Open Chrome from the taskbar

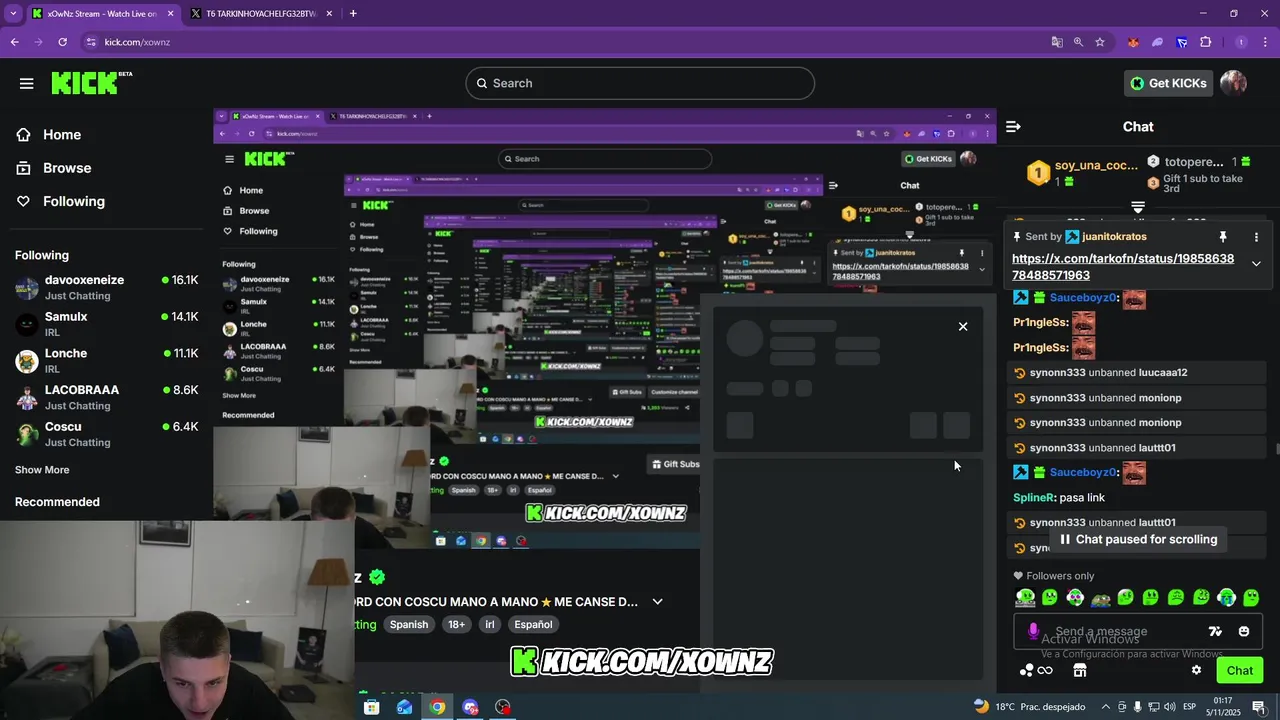pos(437,707)
